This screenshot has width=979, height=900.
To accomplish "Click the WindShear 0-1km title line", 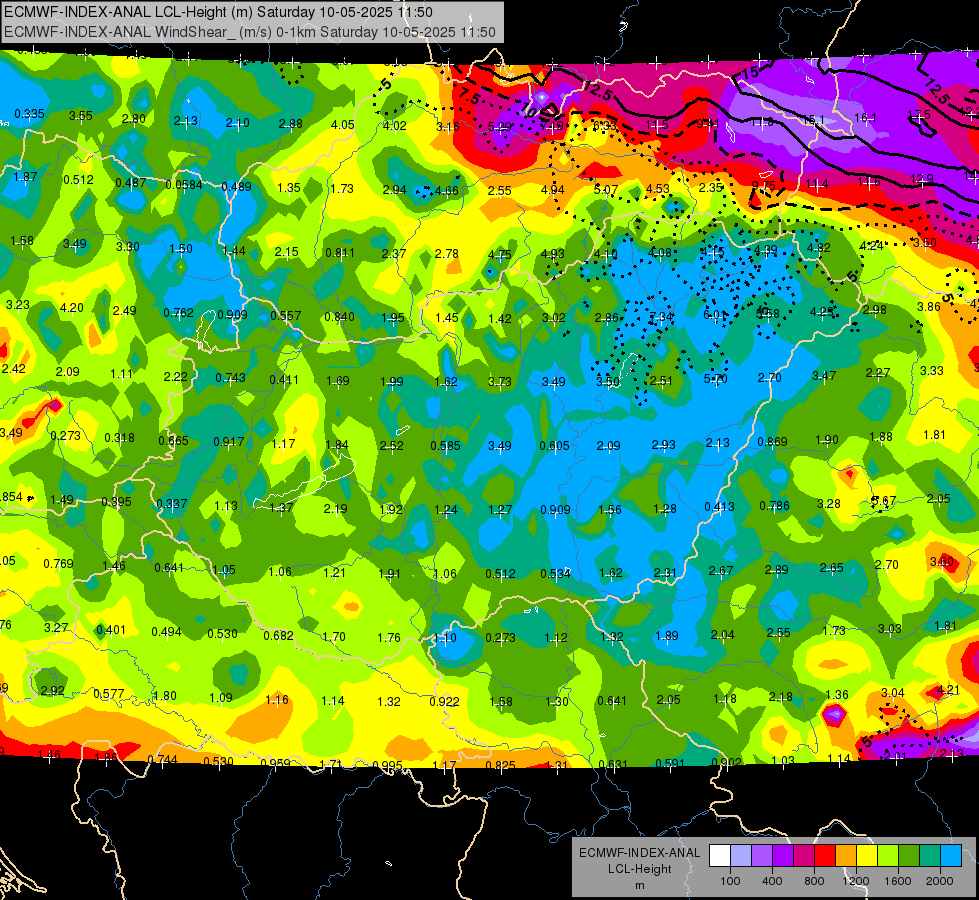I will click(250, 32).
